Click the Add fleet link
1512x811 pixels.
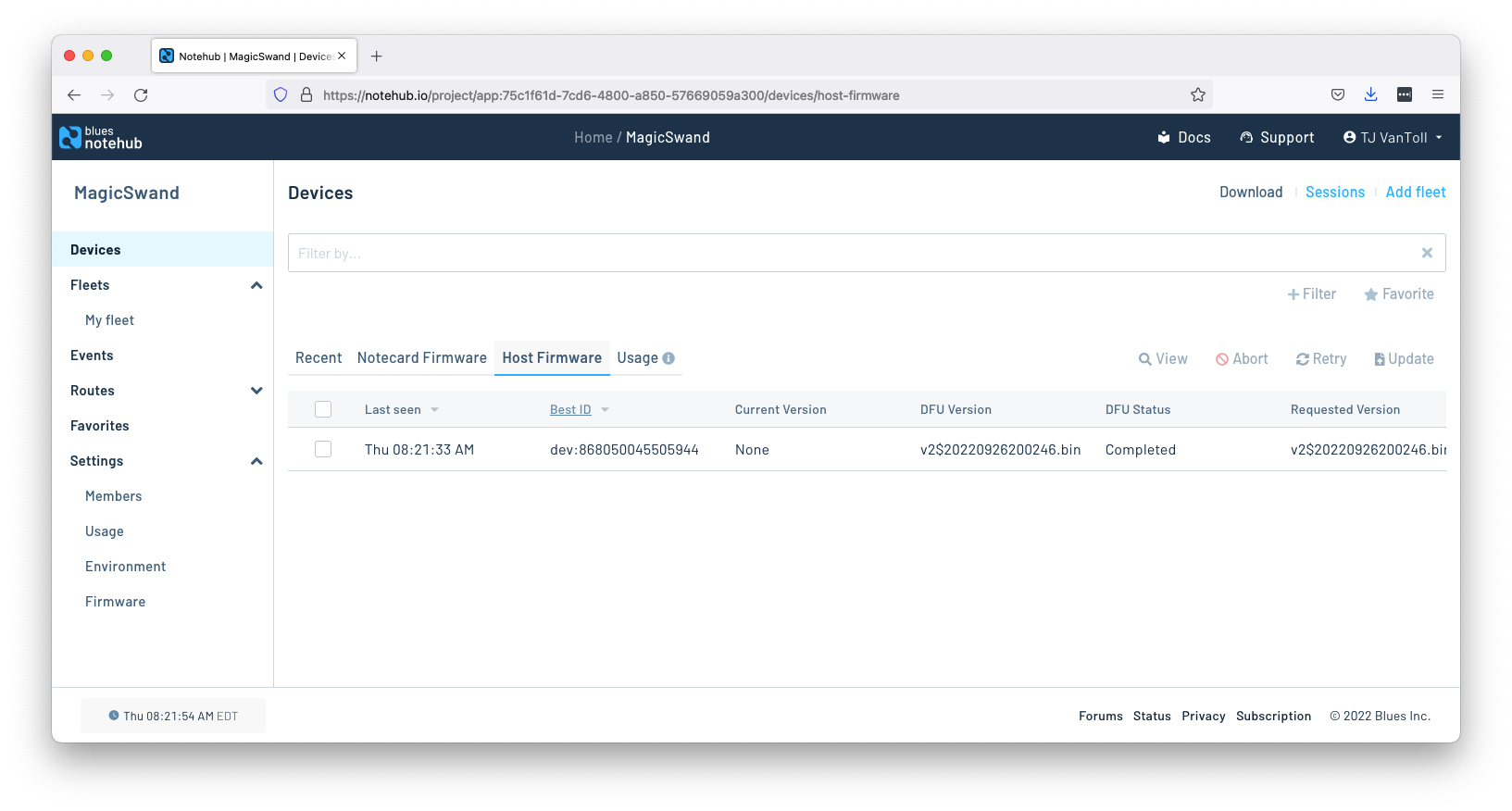click(x=1415, y=193)
